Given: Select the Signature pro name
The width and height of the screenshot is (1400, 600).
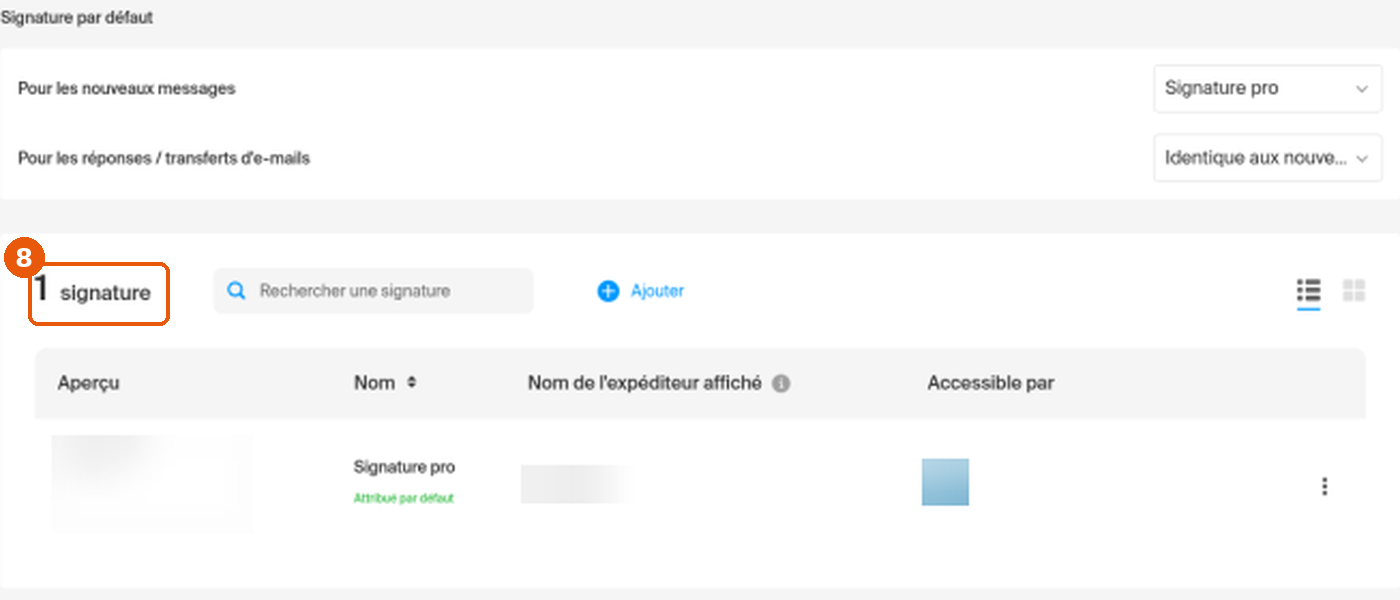Looking at the screenshot, I should pyautogui.click(x=404, y=467).
